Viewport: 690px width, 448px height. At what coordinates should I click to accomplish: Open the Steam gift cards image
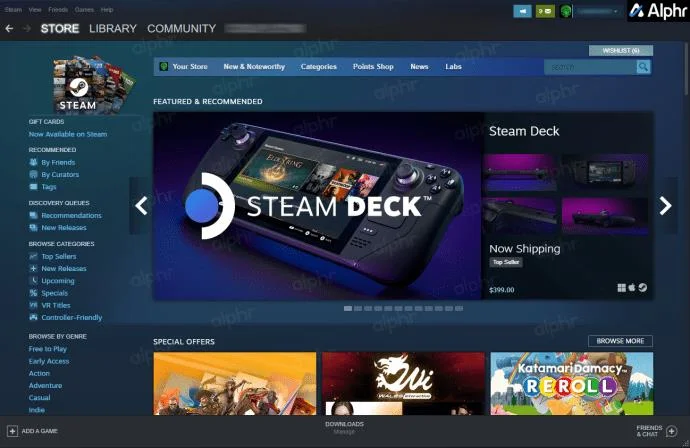(94, 84)
